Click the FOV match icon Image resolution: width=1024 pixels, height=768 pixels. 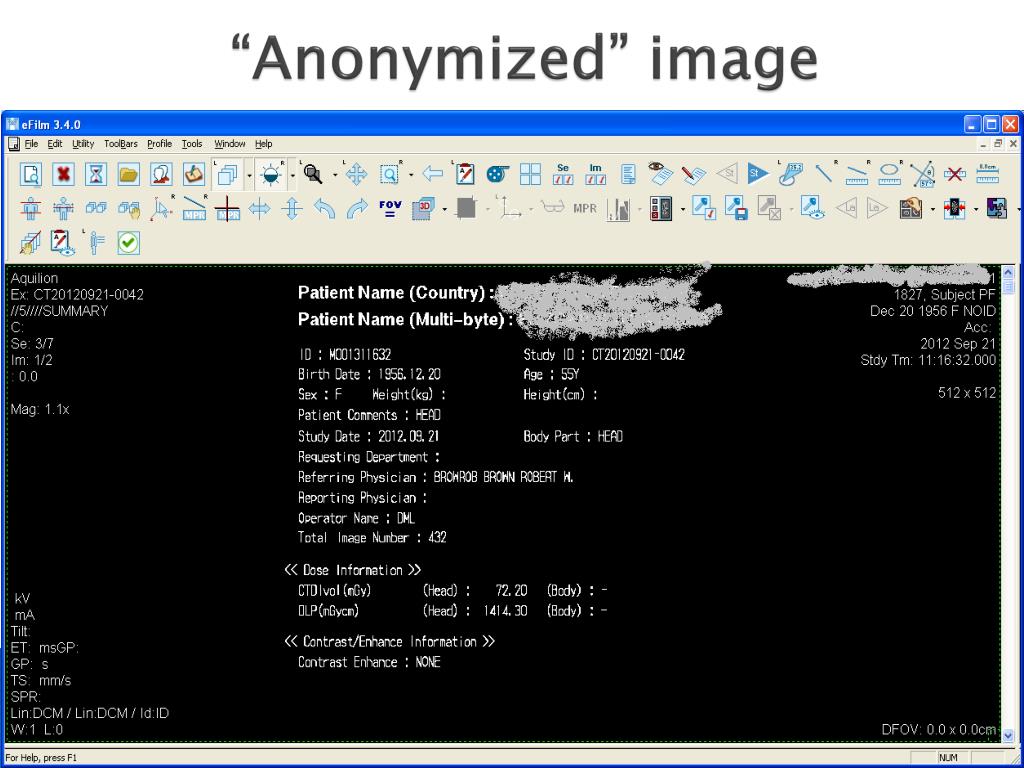coord(390,209)
